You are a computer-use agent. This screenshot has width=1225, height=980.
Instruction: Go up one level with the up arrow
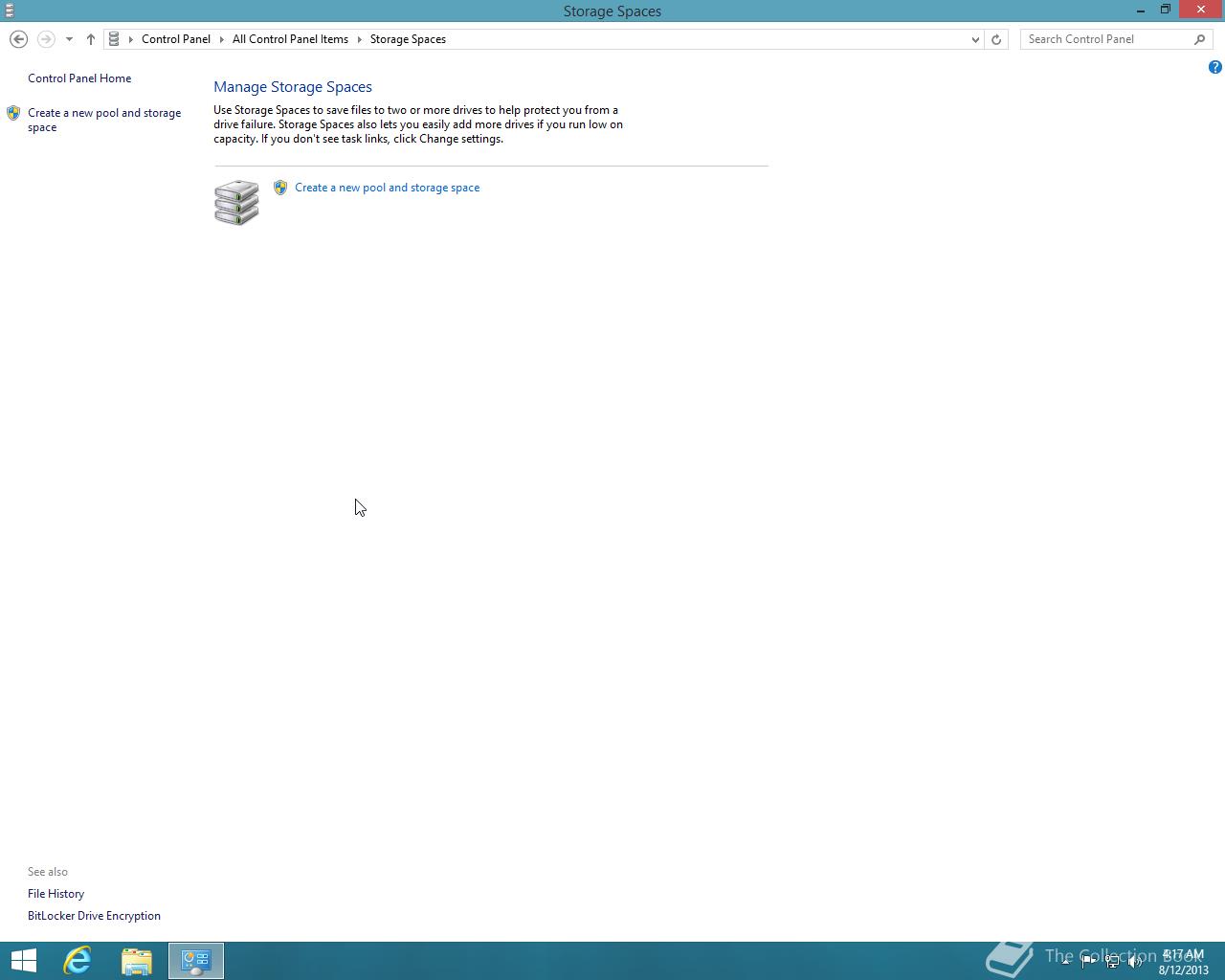click(90, 39)
